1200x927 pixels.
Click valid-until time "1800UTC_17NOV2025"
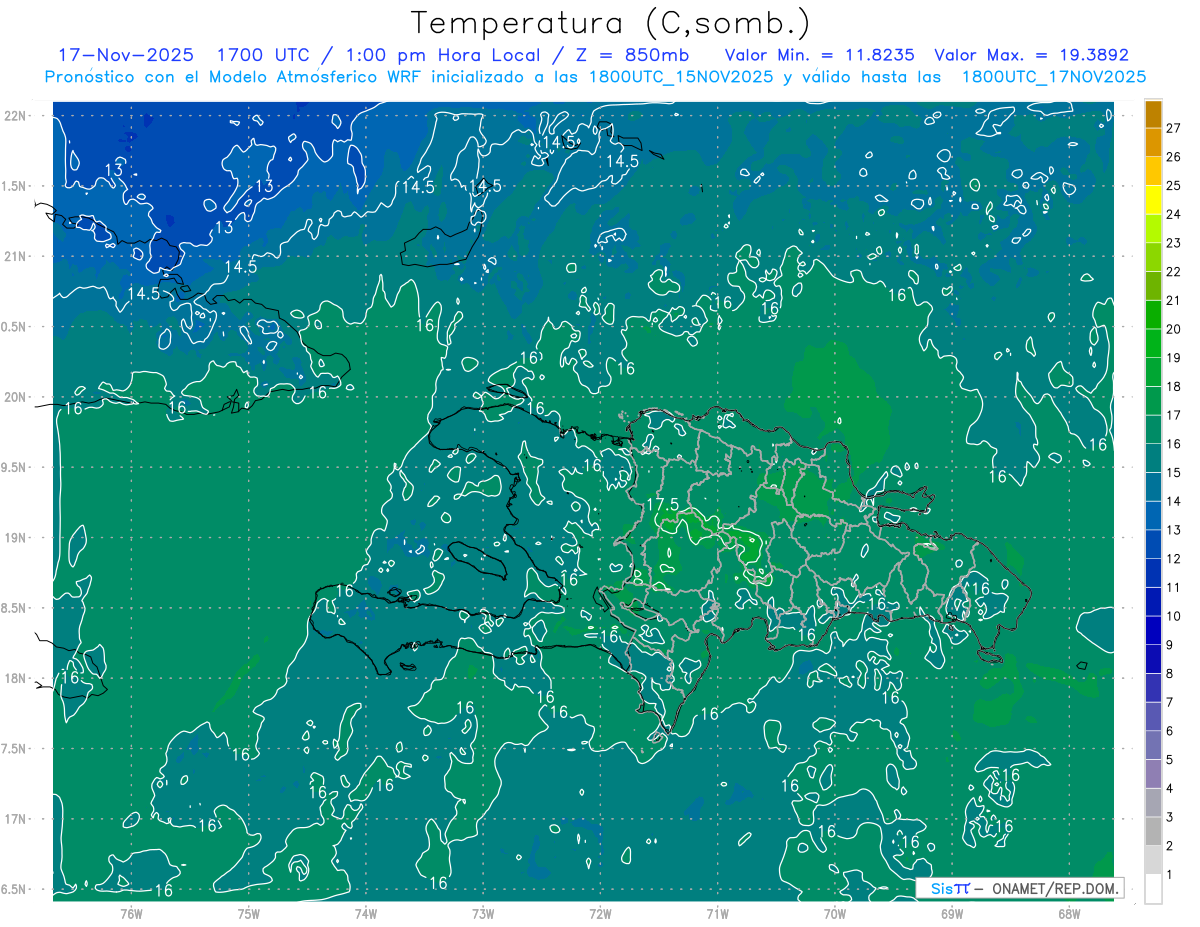1054,77
